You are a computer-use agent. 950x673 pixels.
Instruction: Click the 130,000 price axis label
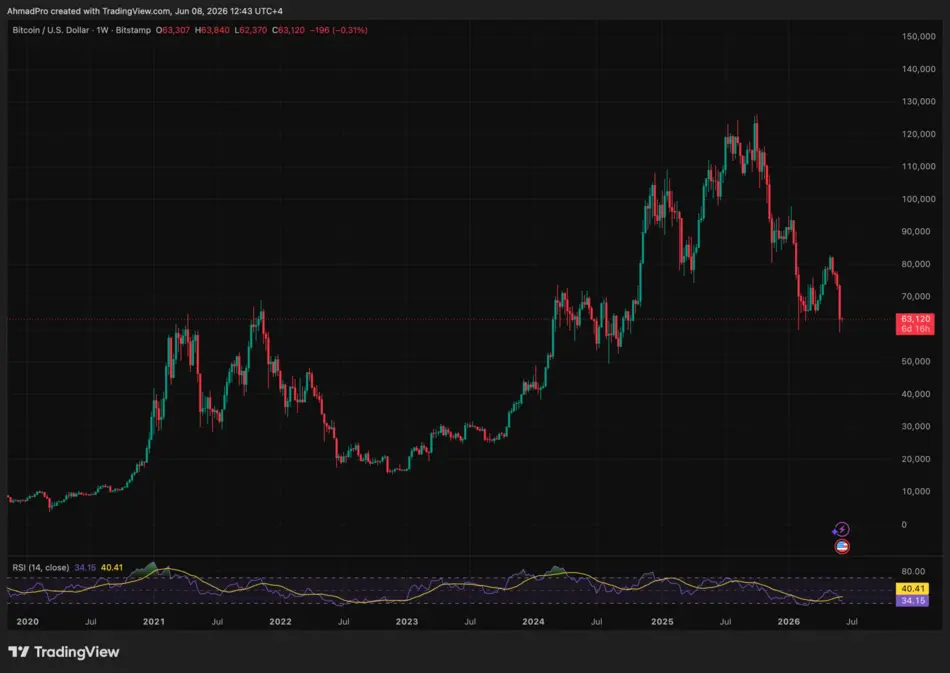click(918, 101)
